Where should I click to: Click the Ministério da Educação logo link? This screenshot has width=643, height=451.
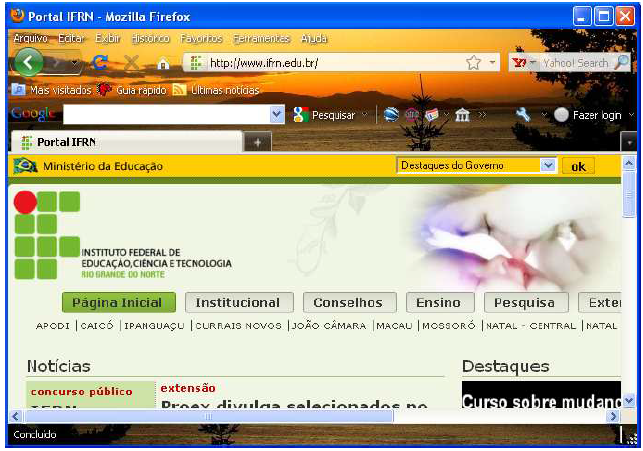pos(88,166)
